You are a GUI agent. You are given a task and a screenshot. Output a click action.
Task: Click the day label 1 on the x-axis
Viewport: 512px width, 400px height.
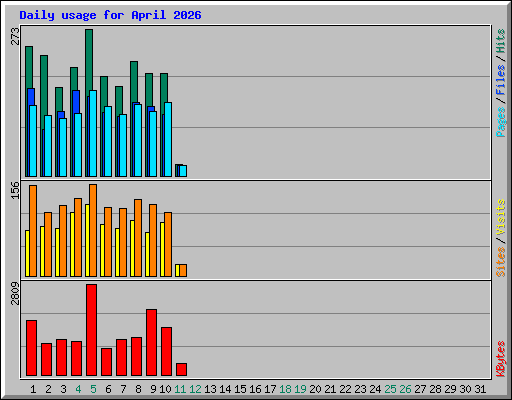33,389
